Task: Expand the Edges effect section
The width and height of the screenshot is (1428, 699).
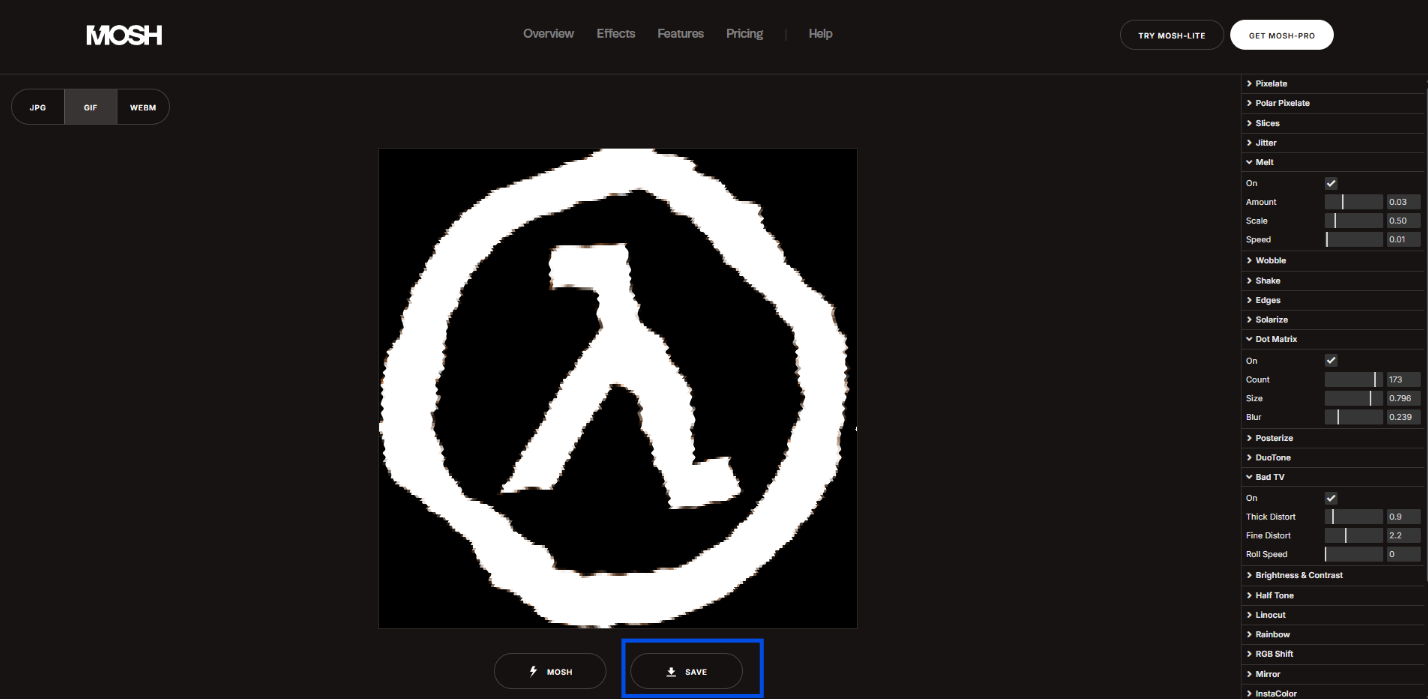Action: [1333, 300]
